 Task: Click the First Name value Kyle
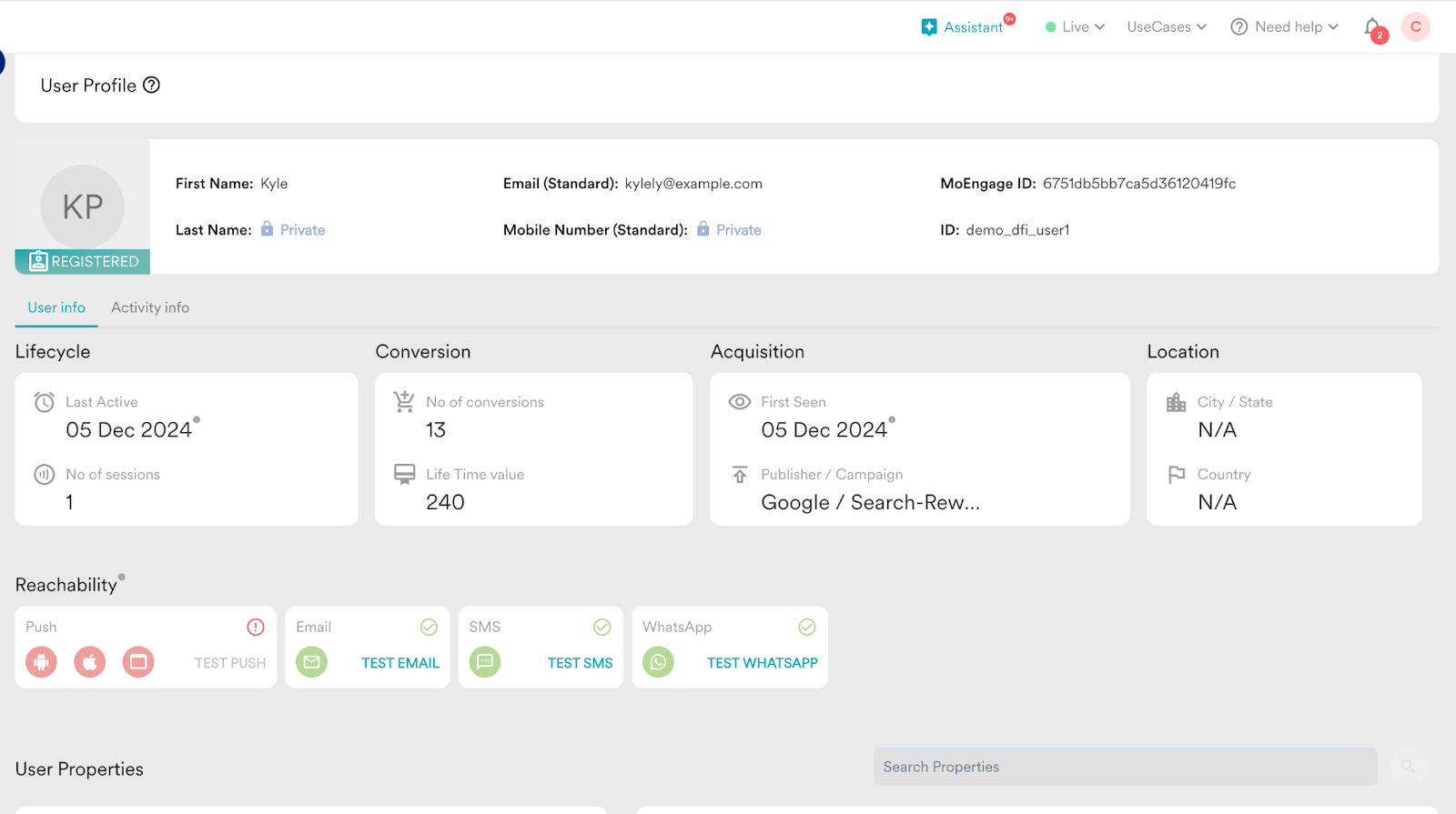(274, 184)
